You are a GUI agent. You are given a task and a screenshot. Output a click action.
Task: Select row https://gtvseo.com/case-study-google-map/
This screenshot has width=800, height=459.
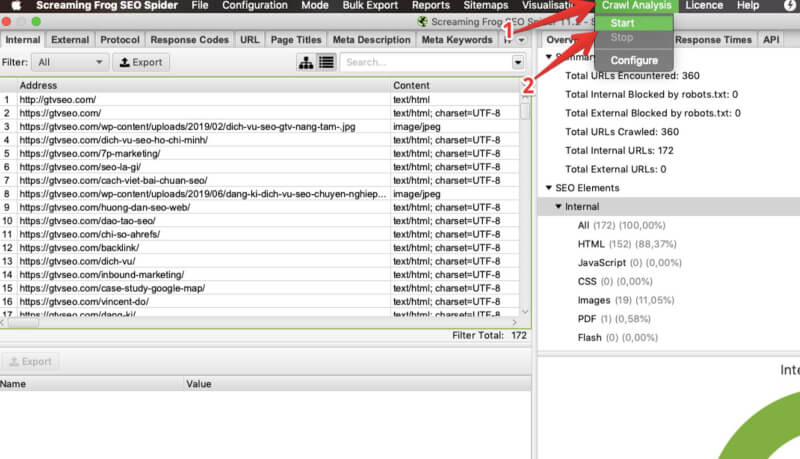click(259, 288)
